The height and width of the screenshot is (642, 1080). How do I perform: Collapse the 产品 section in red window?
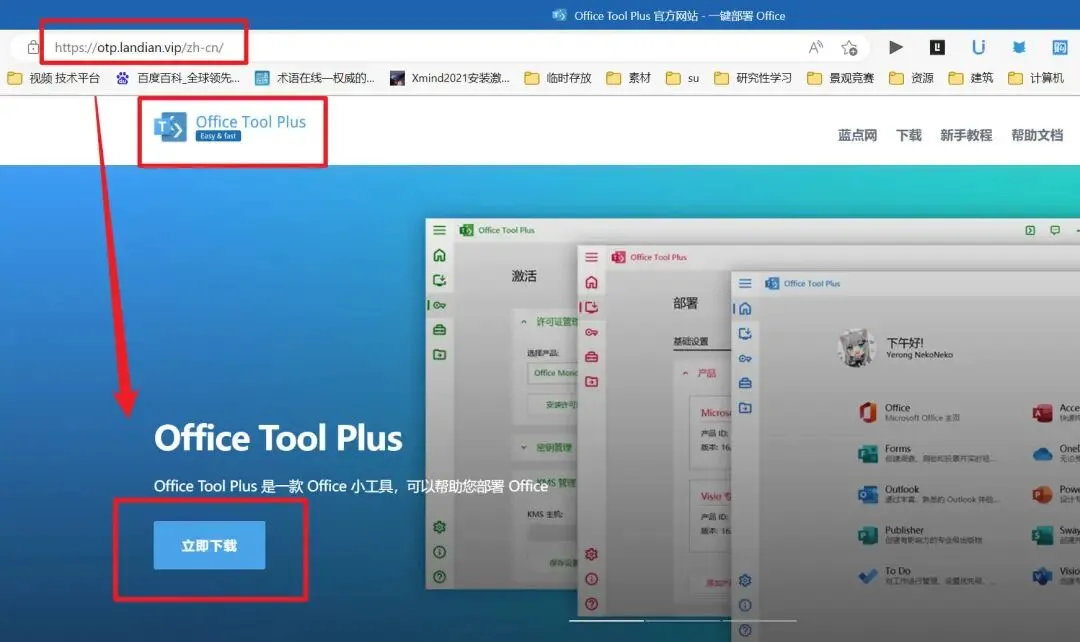pos(685,373)
